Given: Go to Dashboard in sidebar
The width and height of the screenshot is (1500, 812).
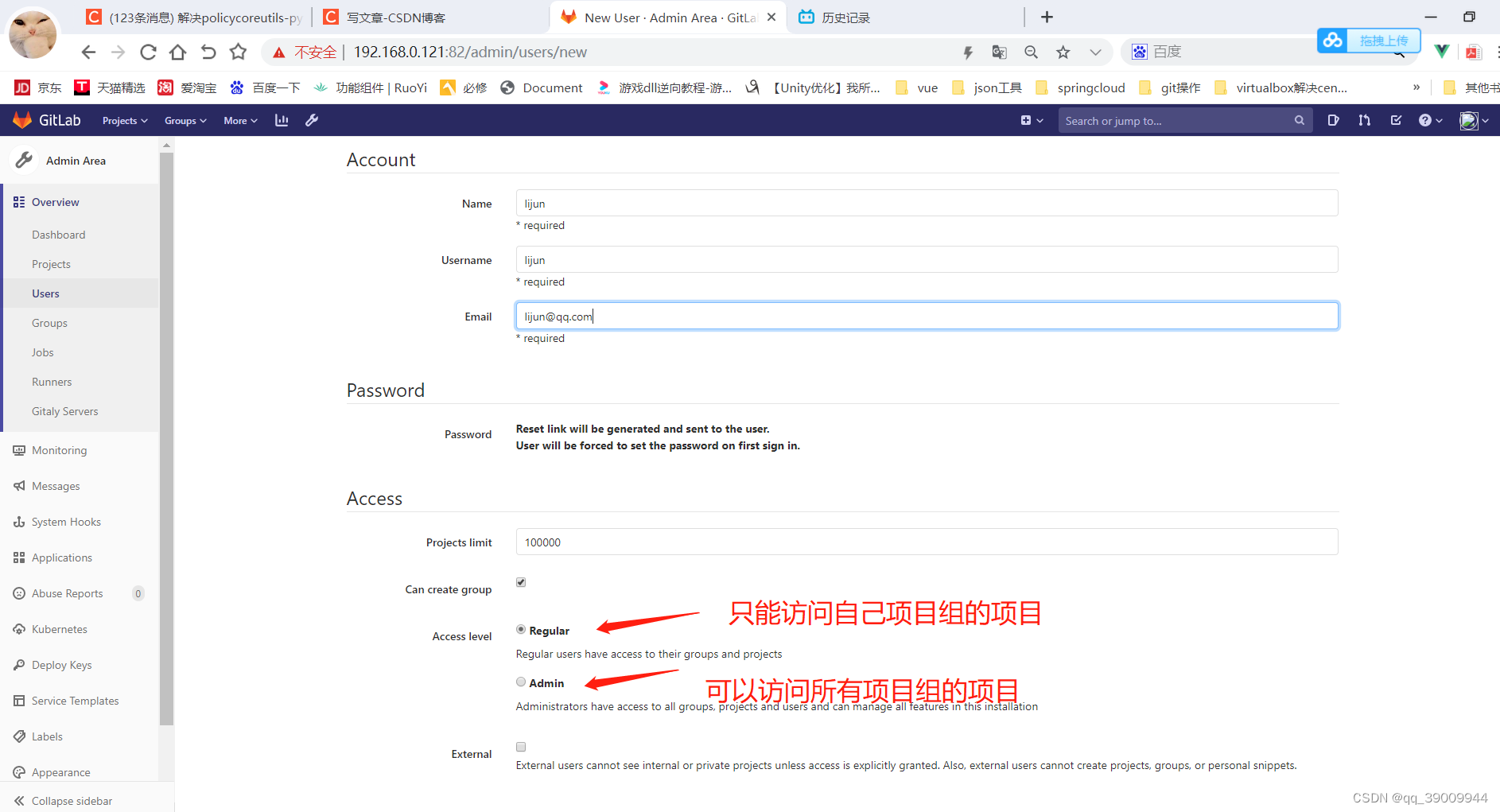Looking at the screenshot, I should pyautogui.click(x=59, y=235).
